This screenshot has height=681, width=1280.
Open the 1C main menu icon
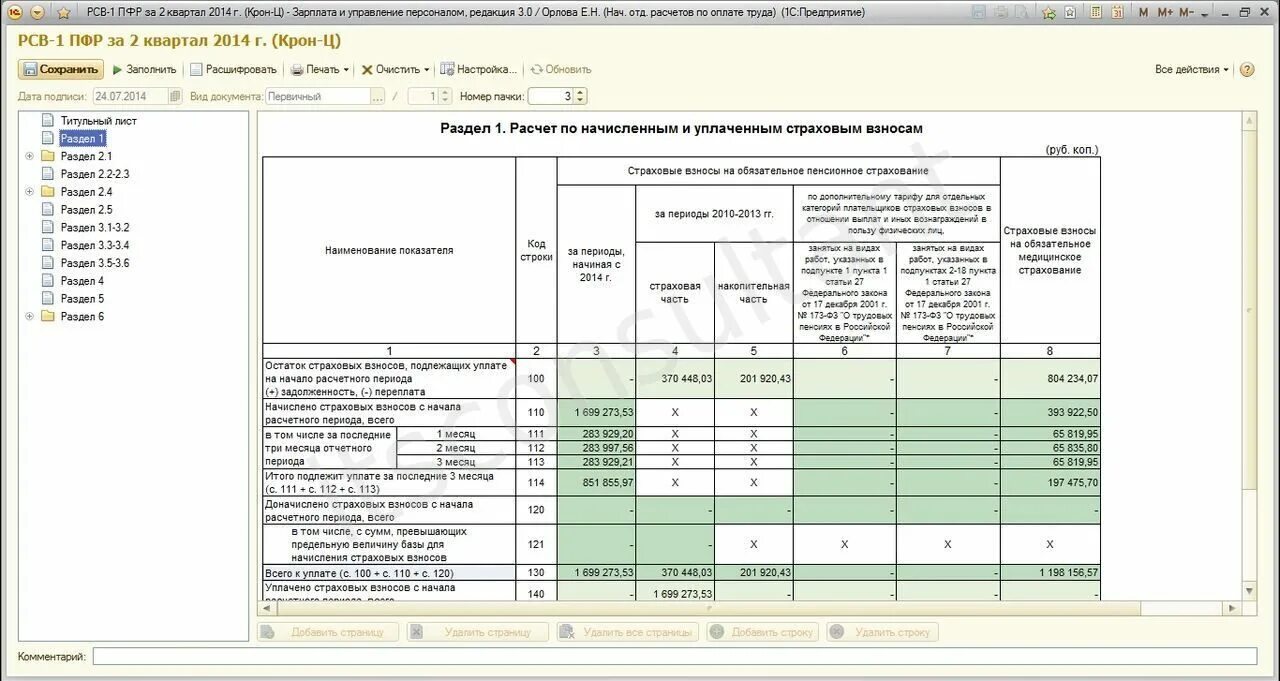click(17, 13)
